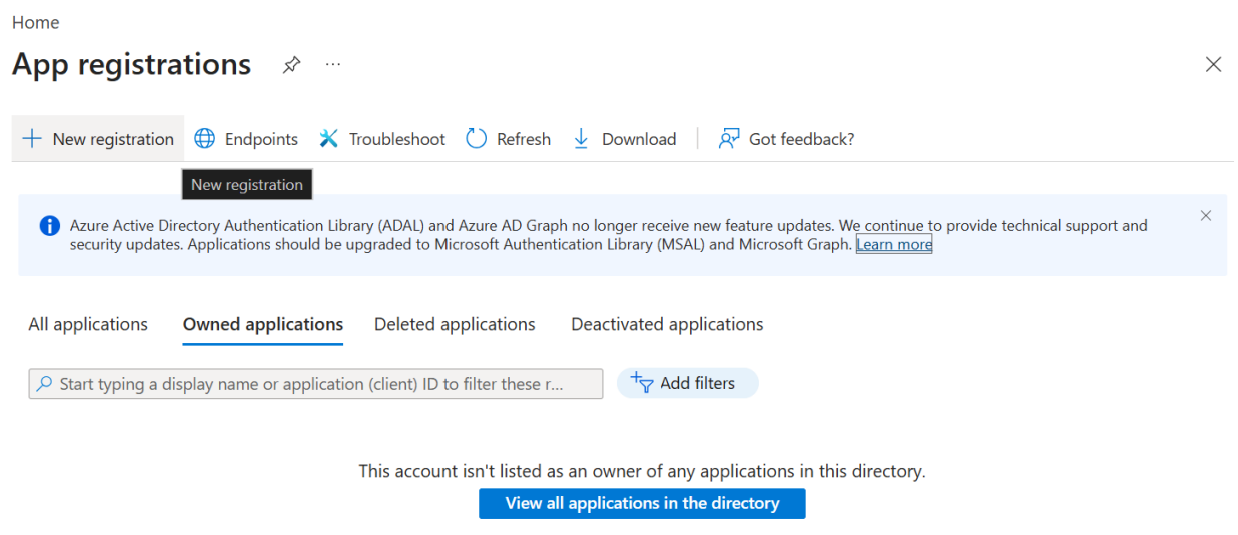Go to the Home breadcrumb
1238x535 pixels.
click(x=36, y=22)
